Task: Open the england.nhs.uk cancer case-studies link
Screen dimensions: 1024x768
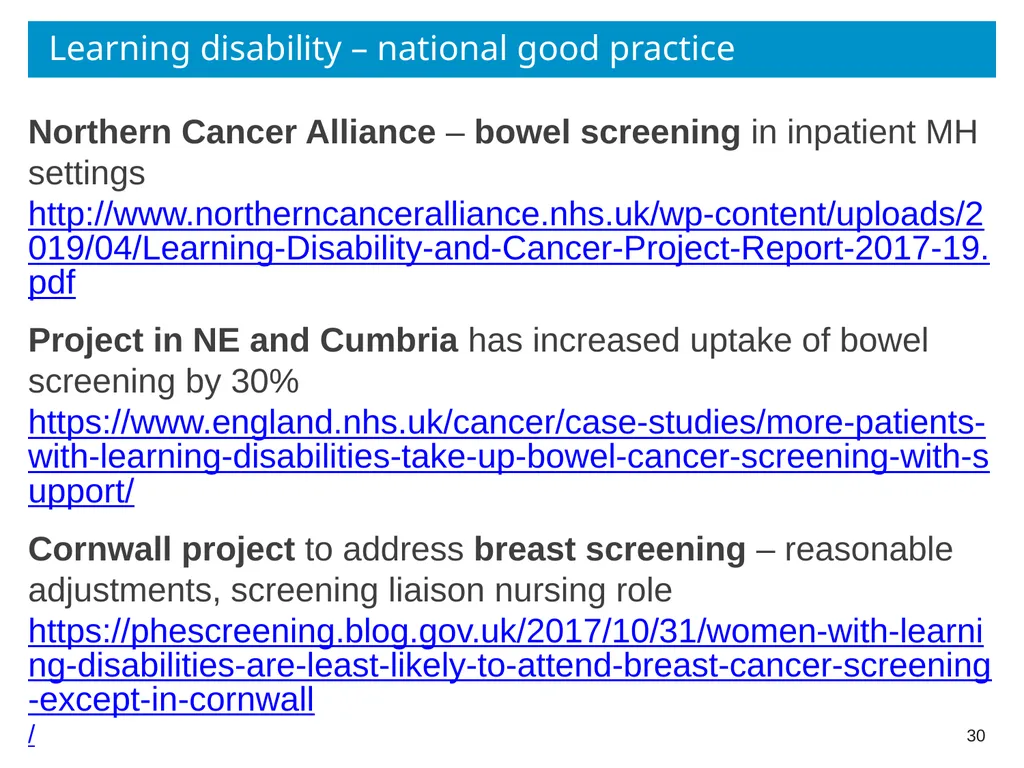Action: (507, 423)
